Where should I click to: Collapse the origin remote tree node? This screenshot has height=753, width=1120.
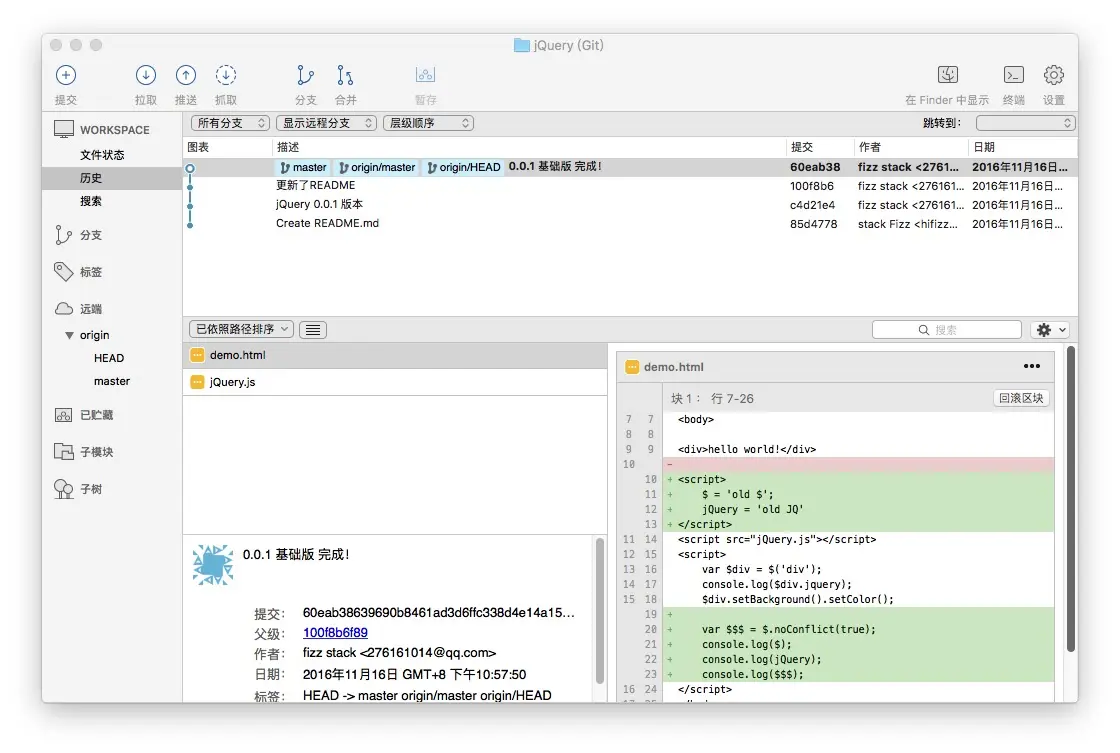(x=69, y=335)
